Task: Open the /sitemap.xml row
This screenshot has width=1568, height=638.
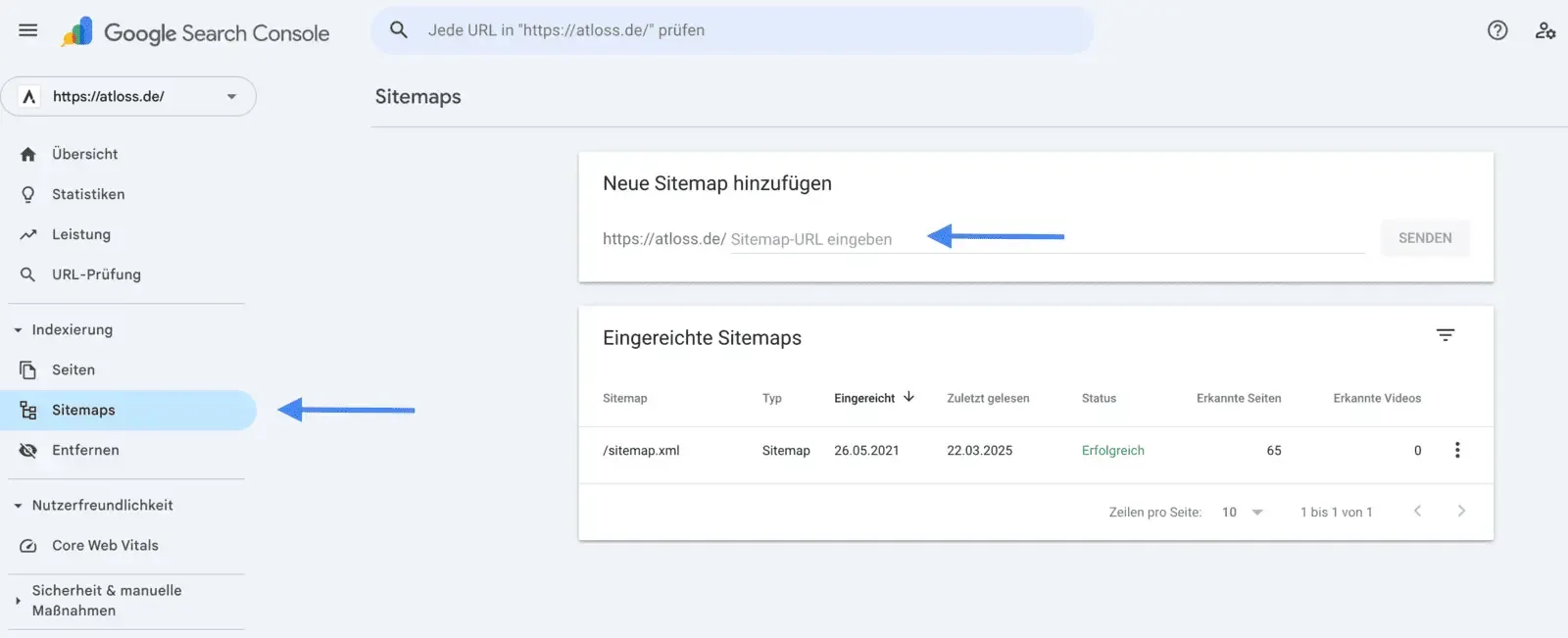Action: click(1036, 451)
